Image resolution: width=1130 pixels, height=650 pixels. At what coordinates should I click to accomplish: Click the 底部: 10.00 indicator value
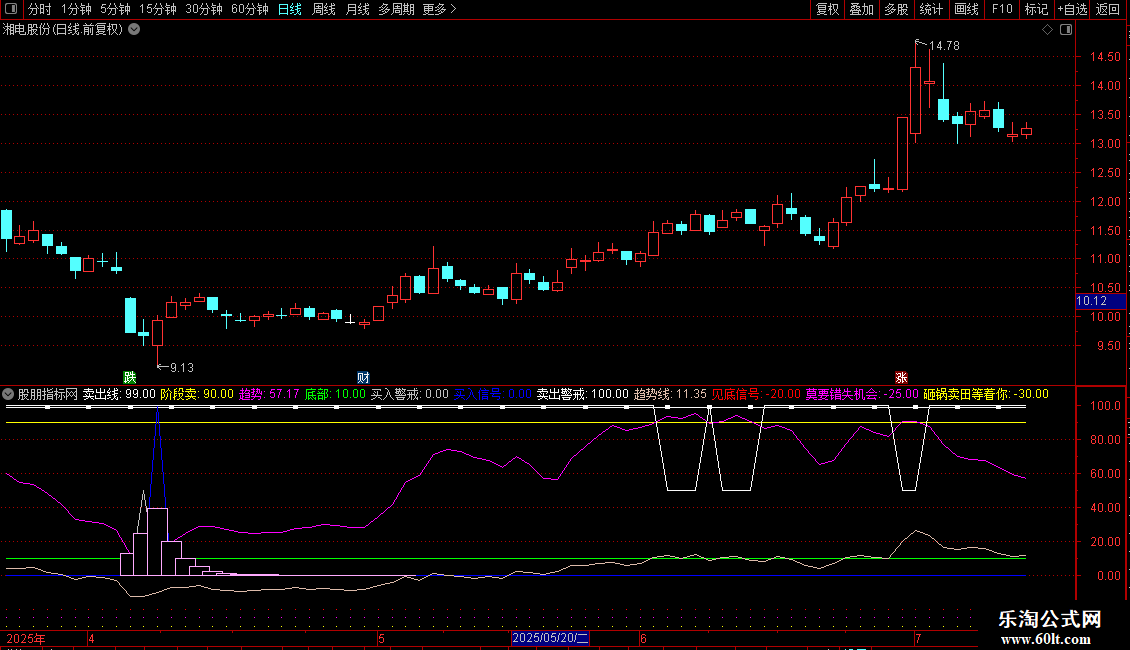click(335, 394)
